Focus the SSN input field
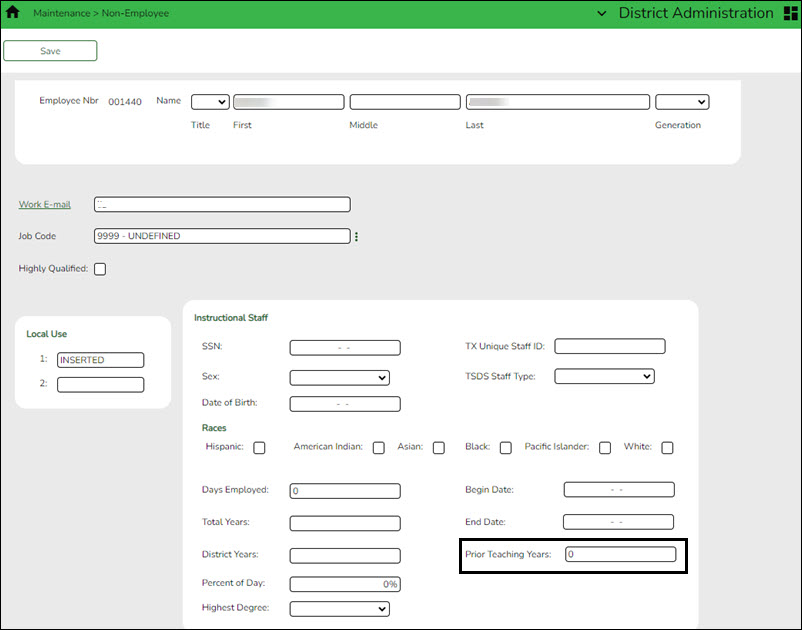Image resolution: width=802 pixels, height=630 pixels. [345, 348]
